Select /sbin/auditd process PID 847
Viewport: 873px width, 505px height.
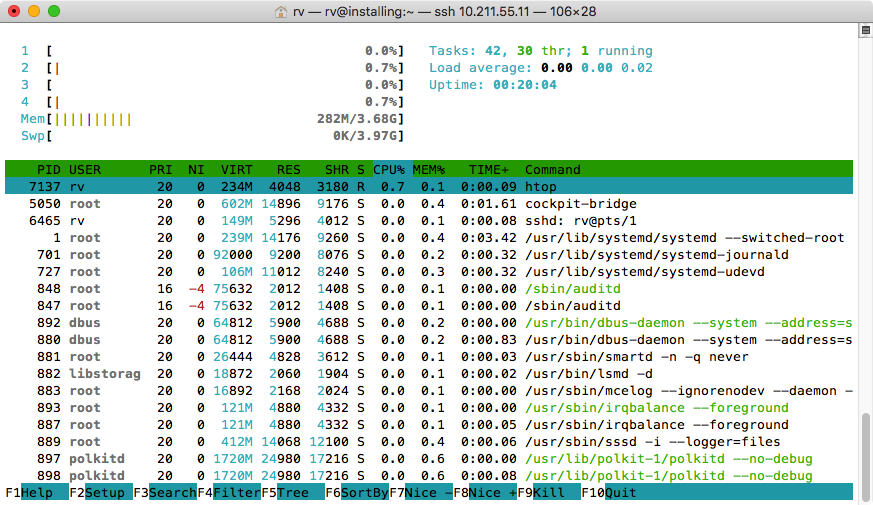(x=429, y=306)
